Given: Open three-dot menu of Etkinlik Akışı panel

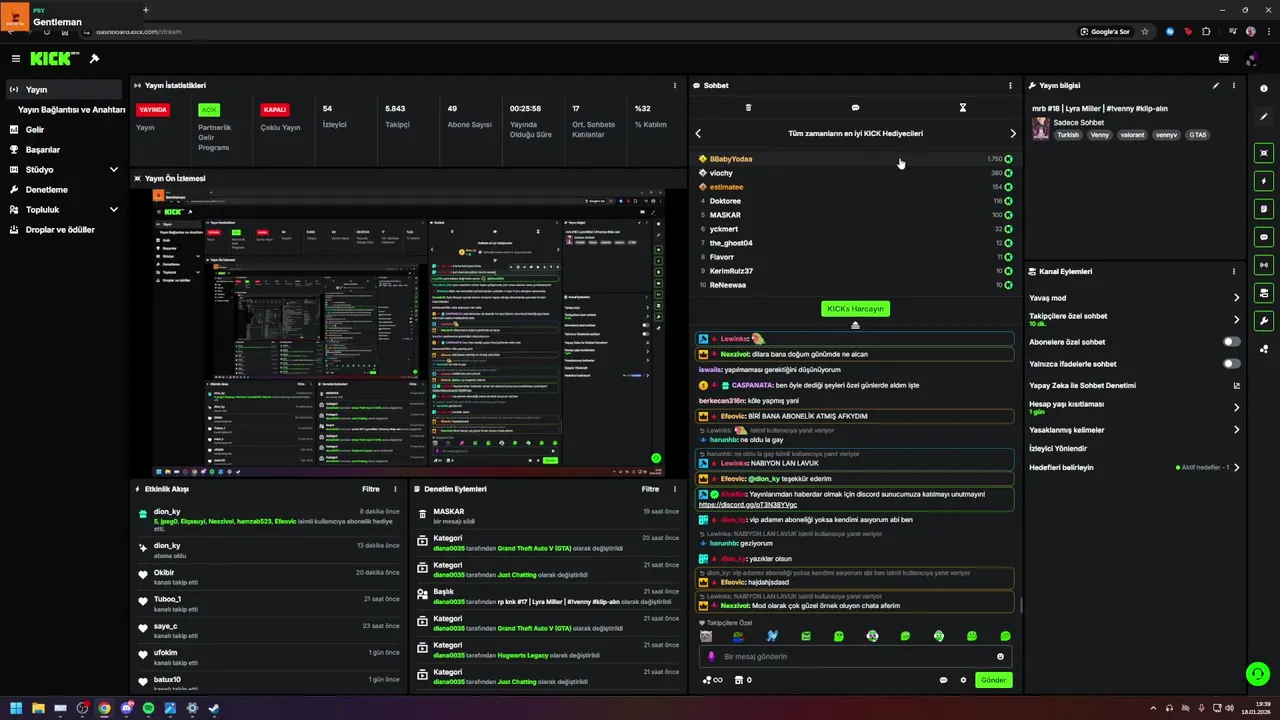Looking at the screenshot, I should 395,489.
